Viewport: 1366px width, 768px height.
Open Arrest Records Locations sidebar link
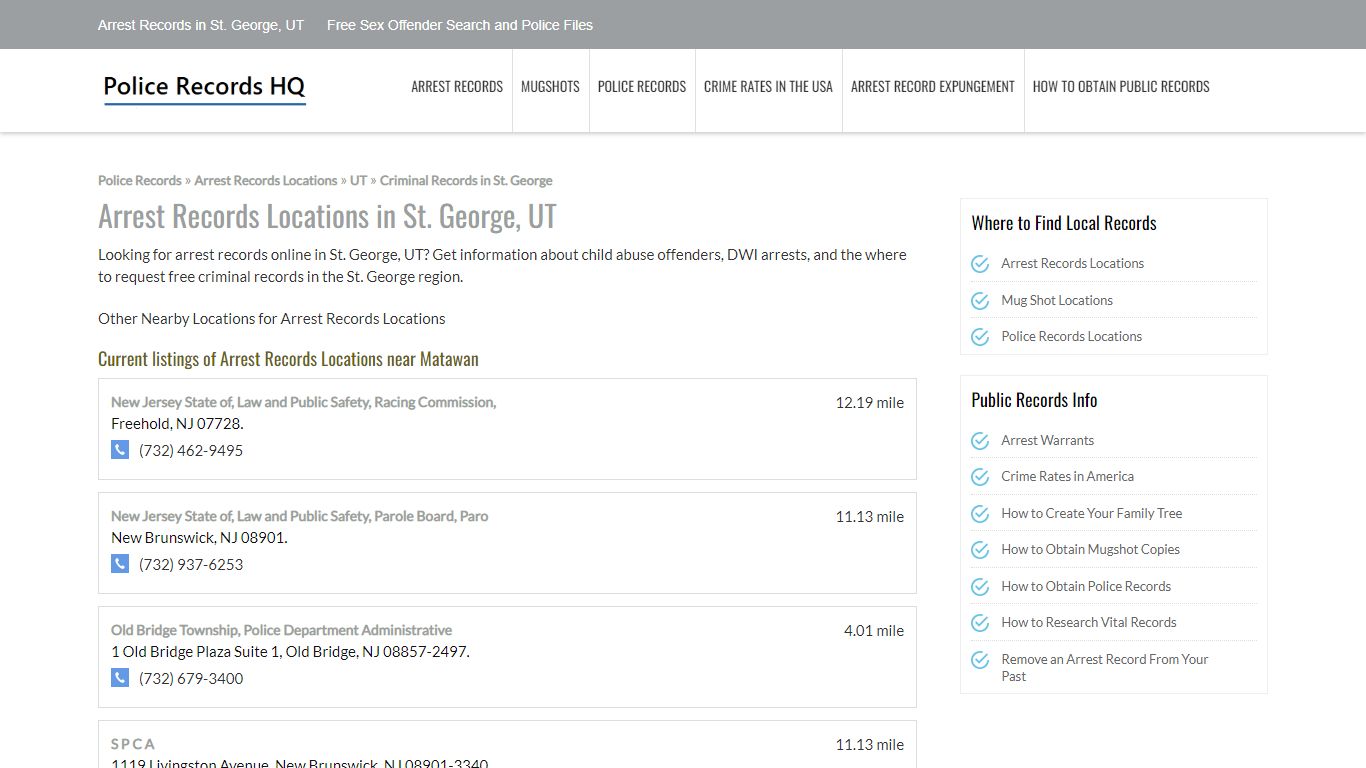pyautogui.click(x=1072, y=264)
